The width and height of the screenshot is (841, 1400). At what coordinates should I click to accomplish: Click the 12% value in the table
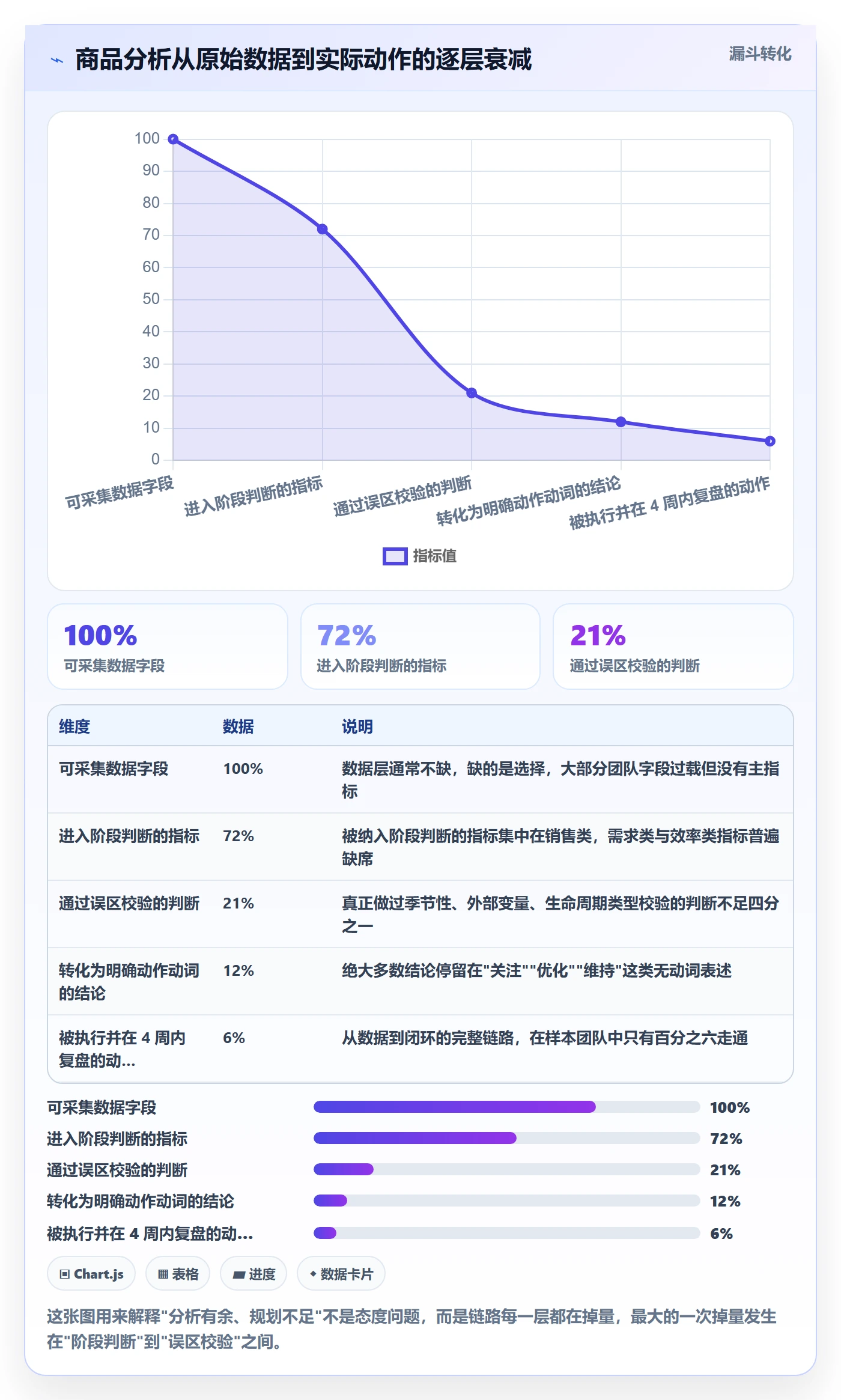[238, 970]
